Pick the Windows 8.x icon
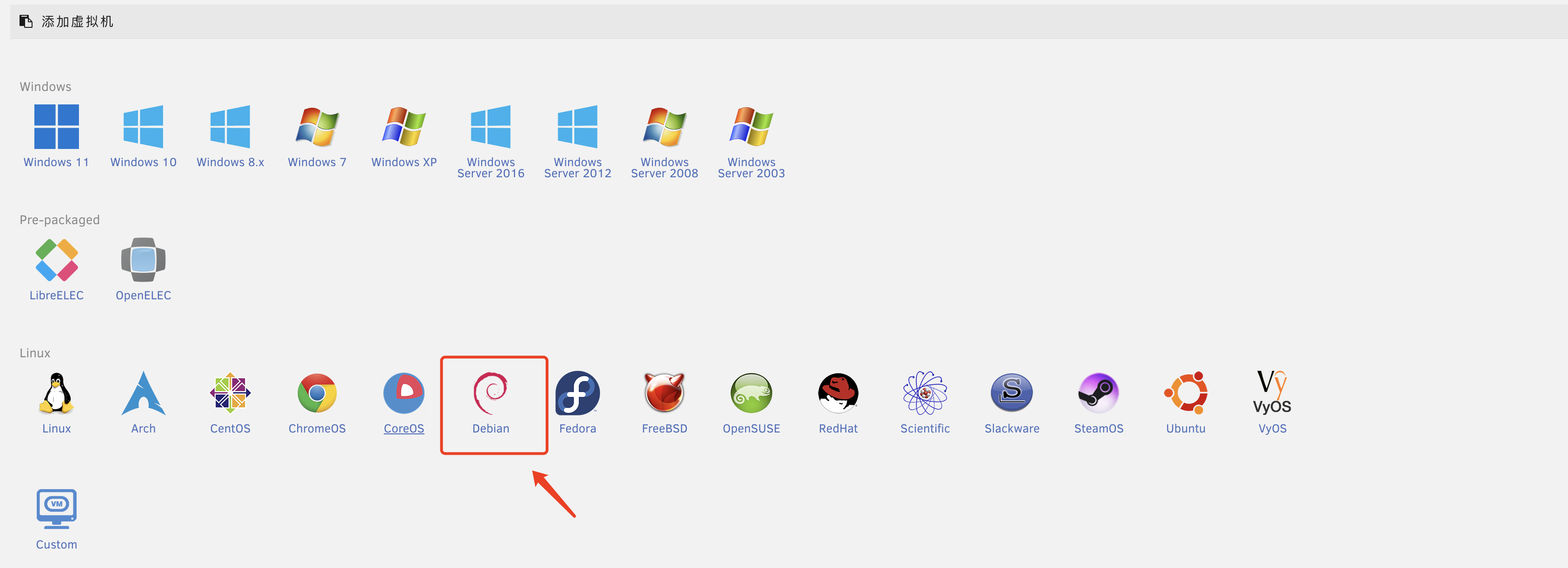 pyautogui.click(x=230, y=127)
